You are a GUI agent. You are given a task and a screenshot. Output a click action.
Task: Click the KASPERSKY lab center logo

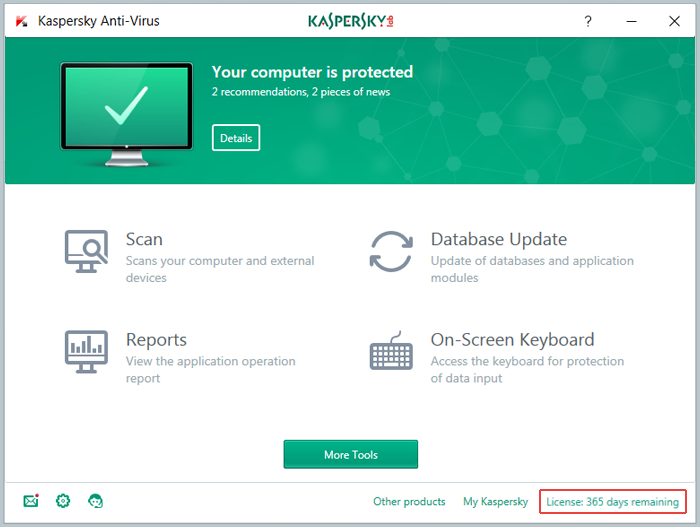click(x=351, y=21)
